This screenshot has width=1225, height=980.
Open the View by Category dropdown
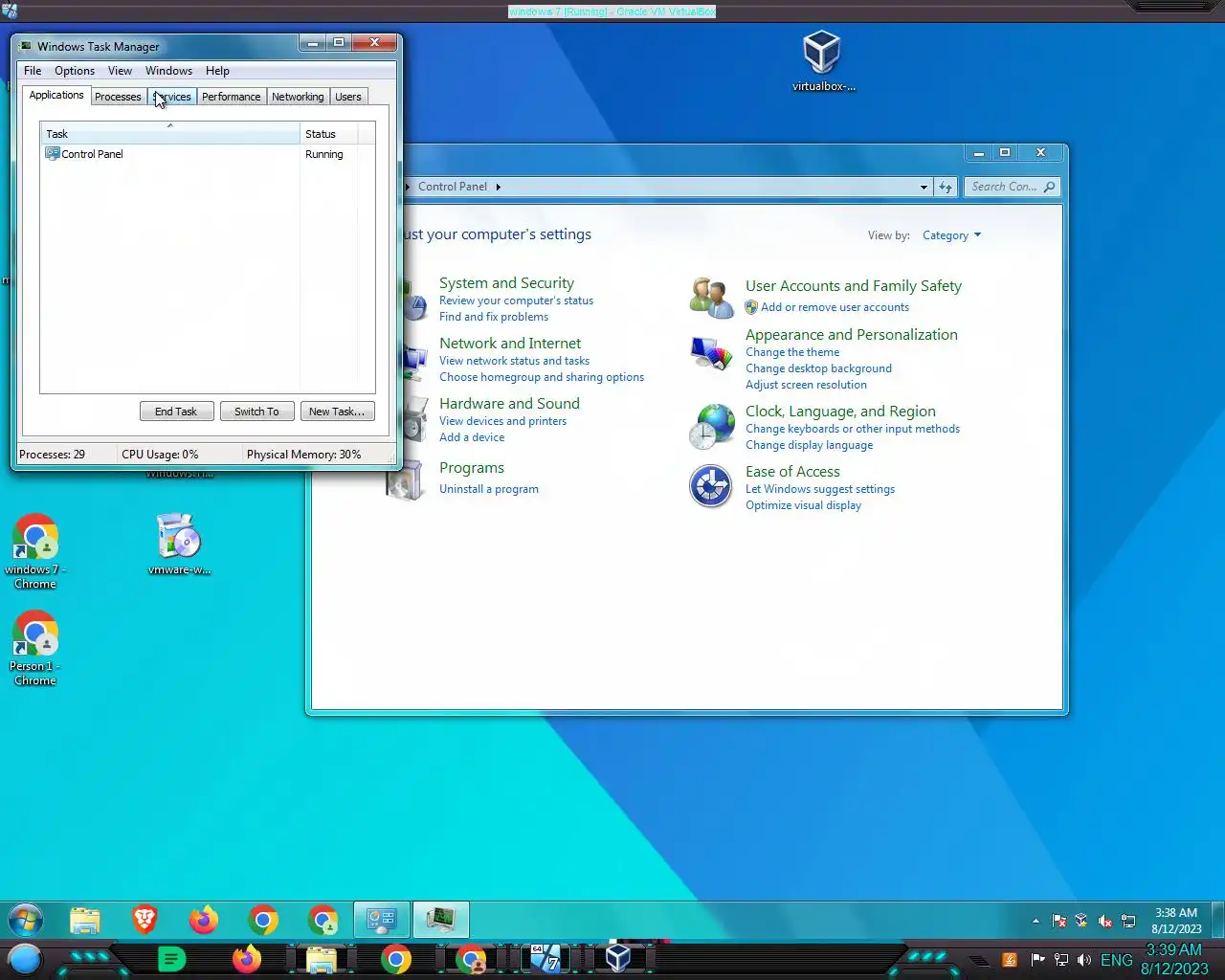tap(951, 235)
